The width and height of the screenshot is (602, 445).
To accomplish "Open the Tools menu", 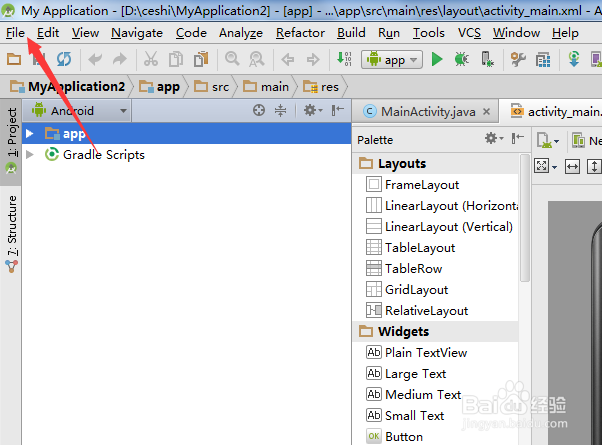I will (x=428, y=33).
